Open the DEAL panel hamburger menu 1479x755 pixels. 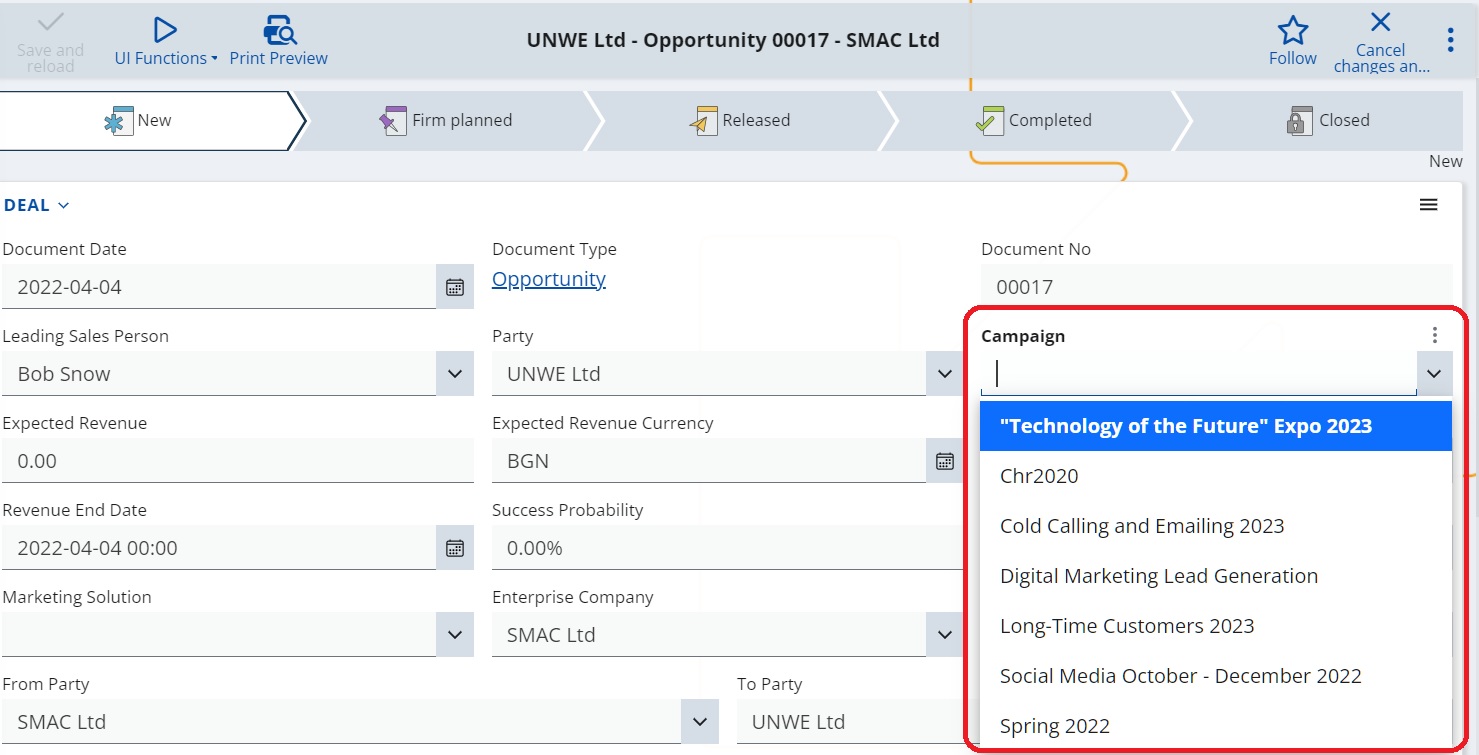click(1429, 205)
